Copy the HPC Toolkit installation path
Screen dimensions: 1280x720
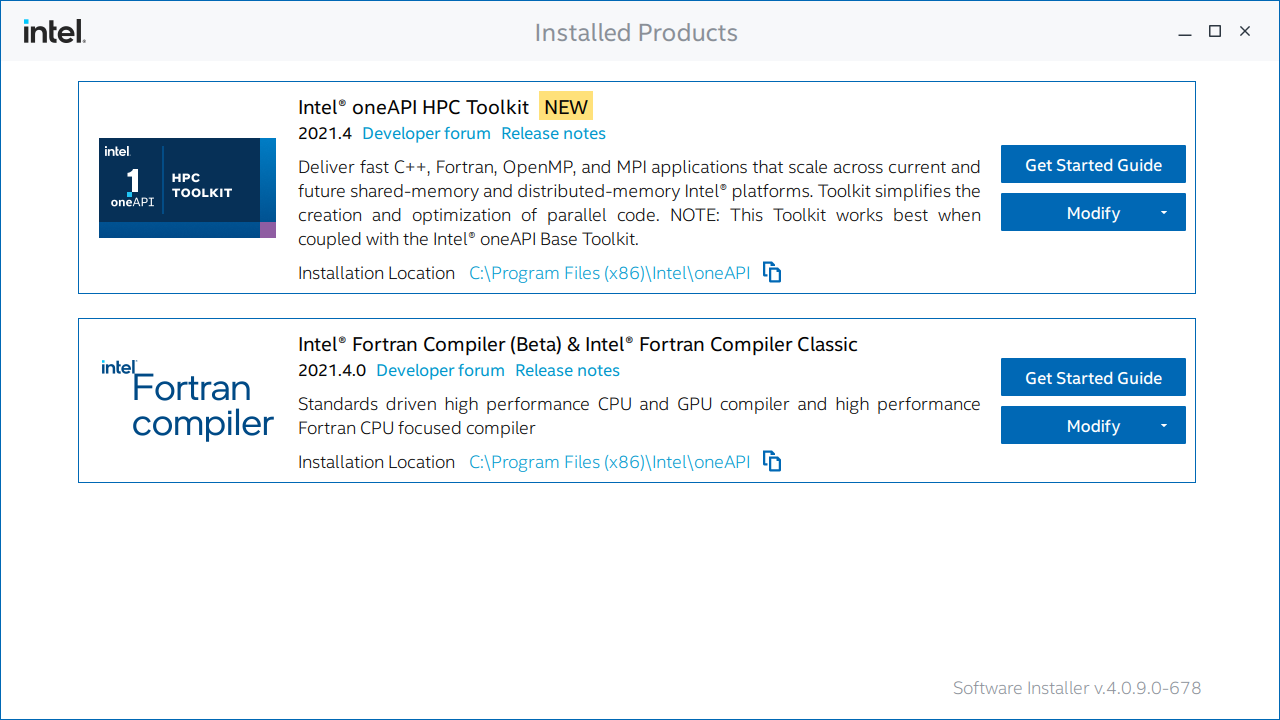tap(771, 272)
